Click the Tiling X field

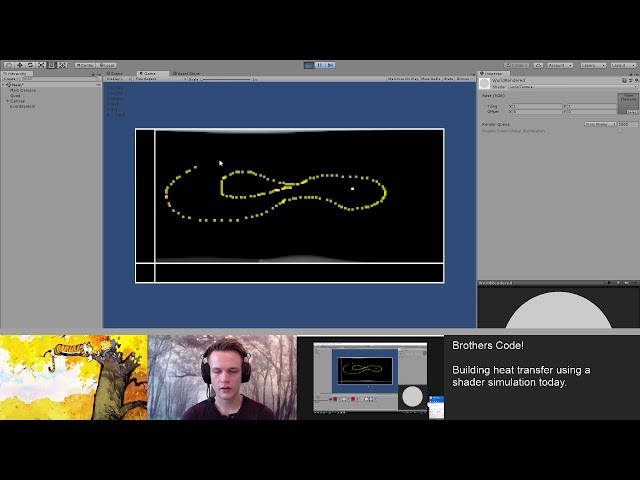pos(538,106)
